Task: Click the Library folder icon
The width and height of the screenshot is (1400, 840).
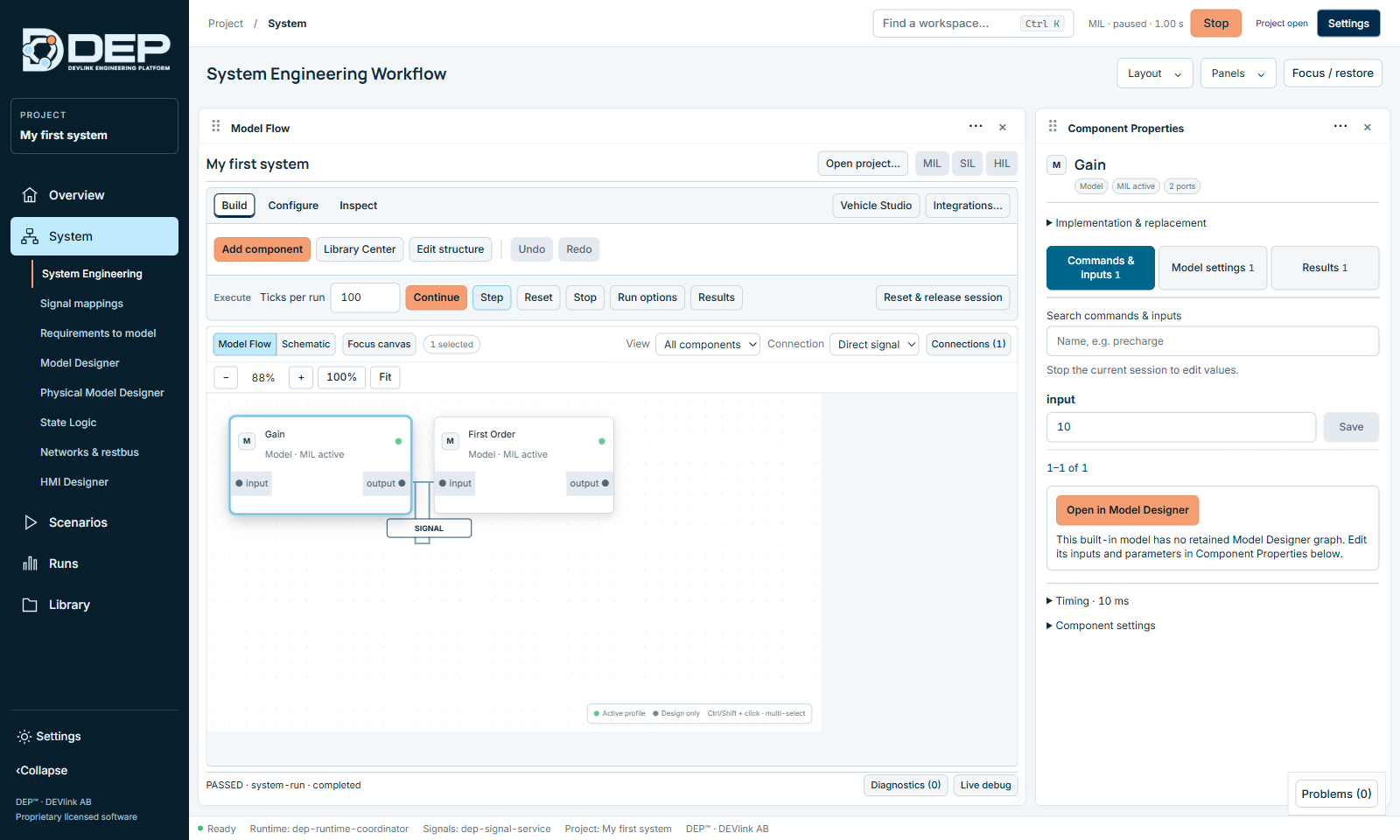Action: (x=30, y=605)
